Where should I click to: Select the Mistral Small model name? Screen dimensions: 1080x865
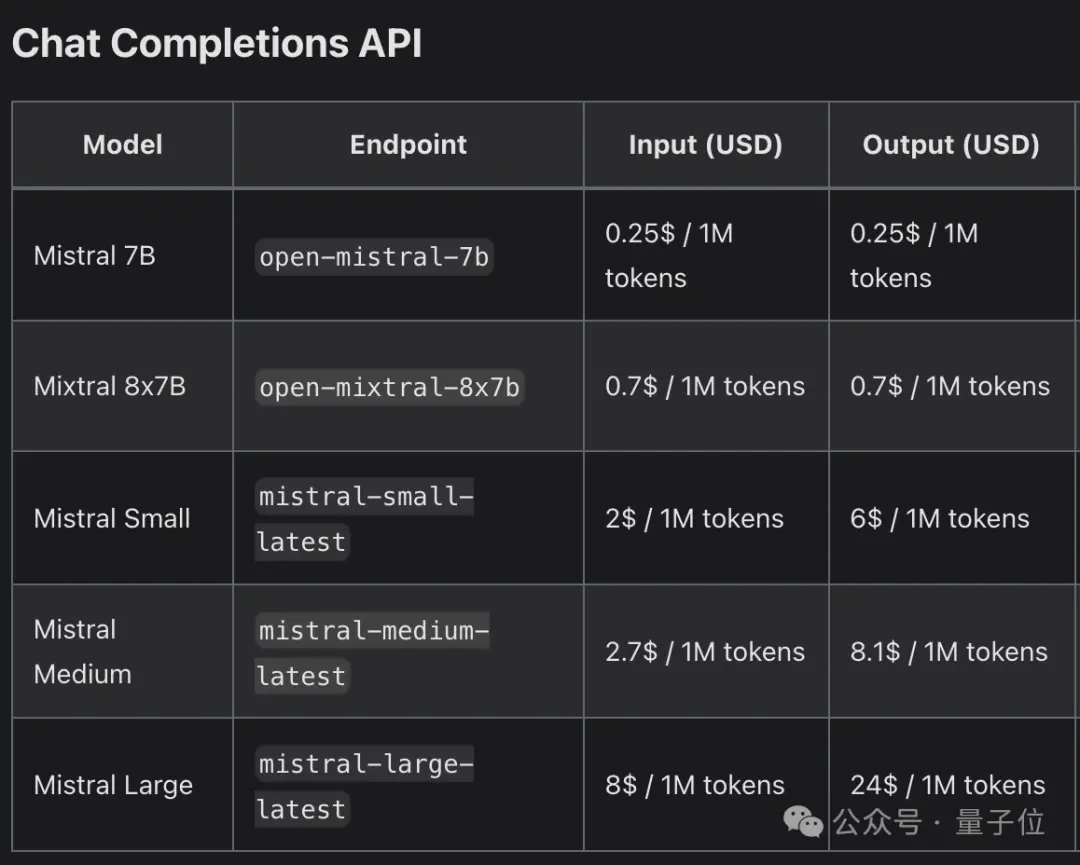112,519
